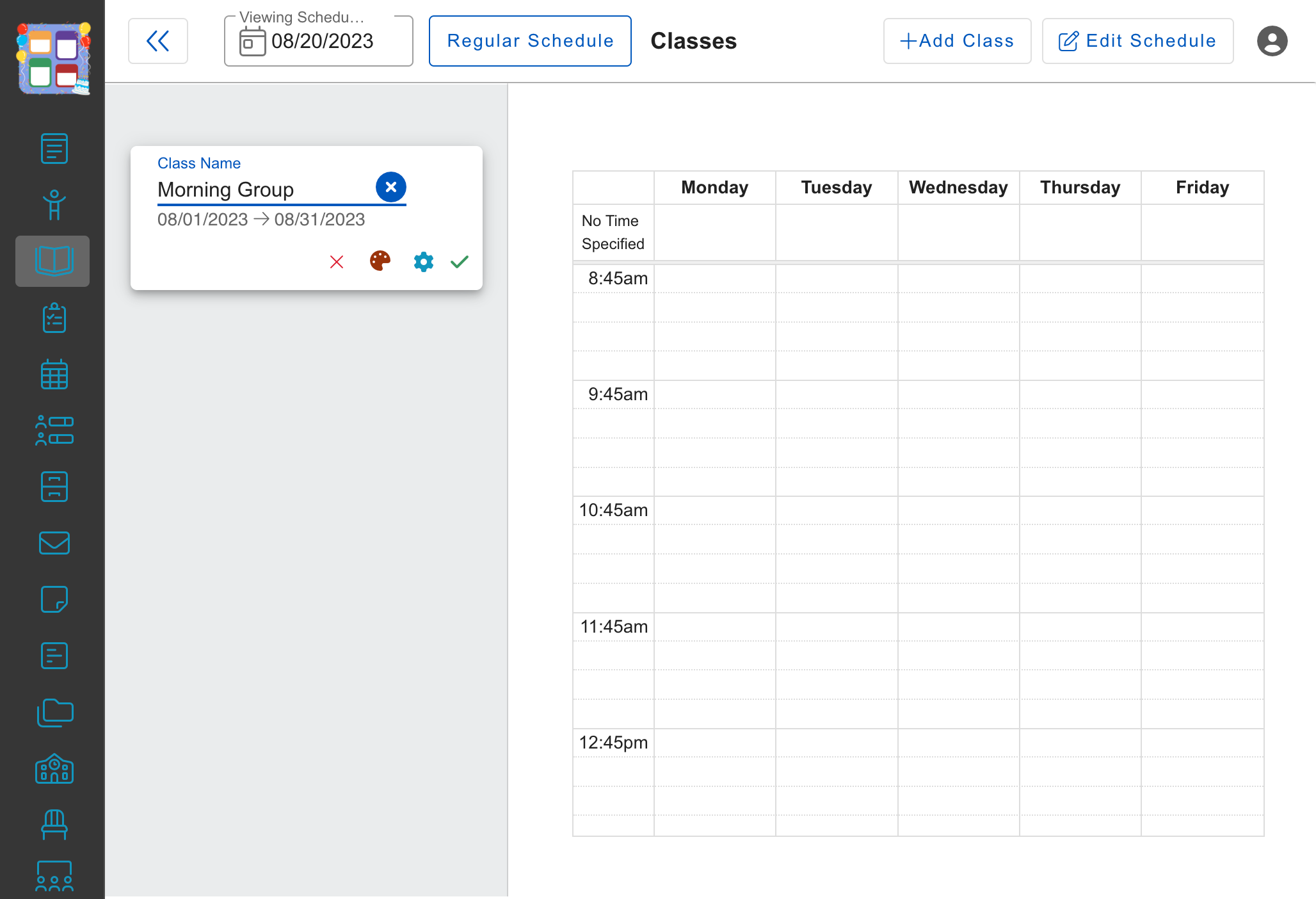This screenshot has height=899, width=1316.
Task: Open the color palette for Morning Group
Action: point(380,261)
